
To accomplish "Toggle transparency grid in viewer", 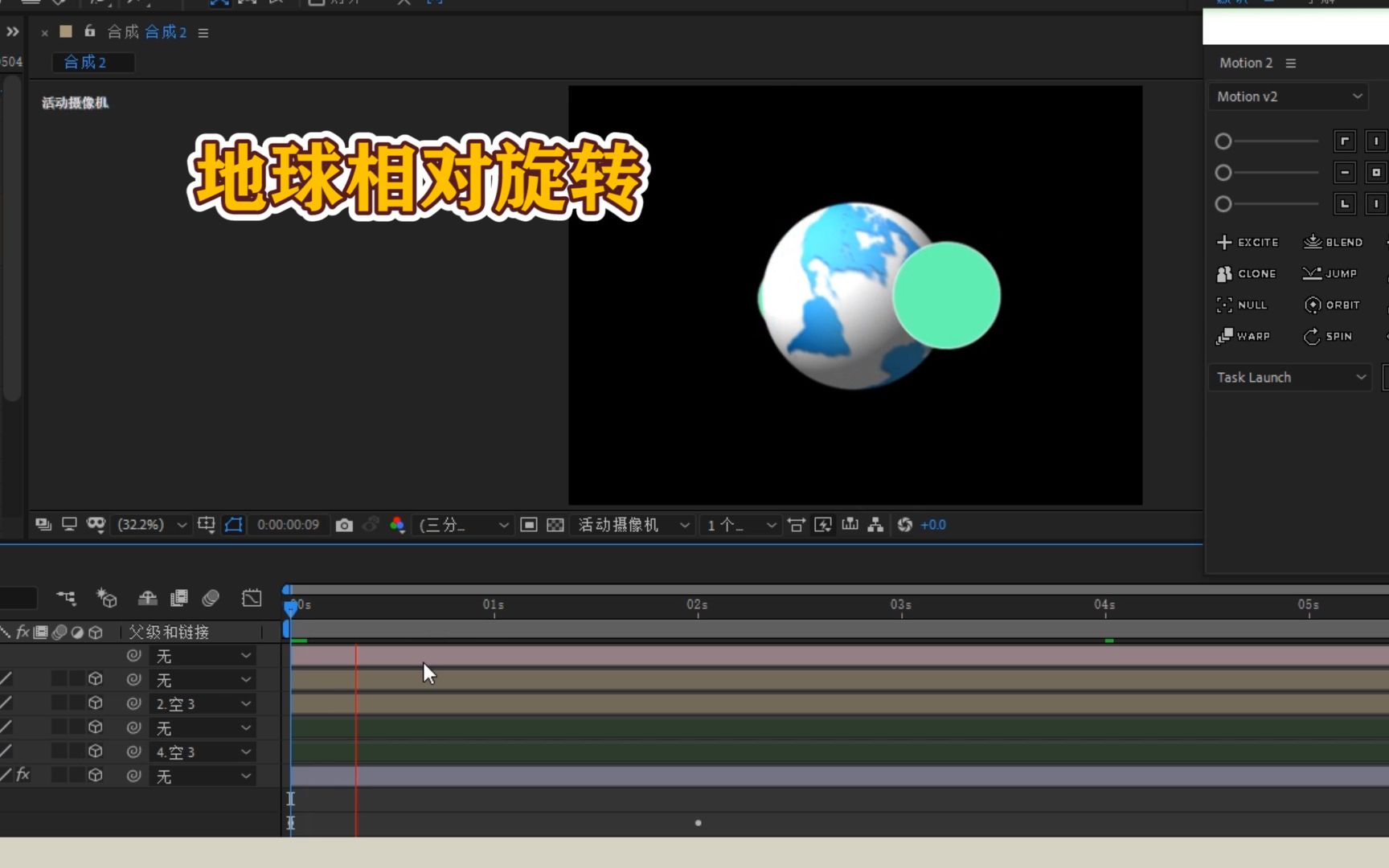I will (x=555, y=525).
